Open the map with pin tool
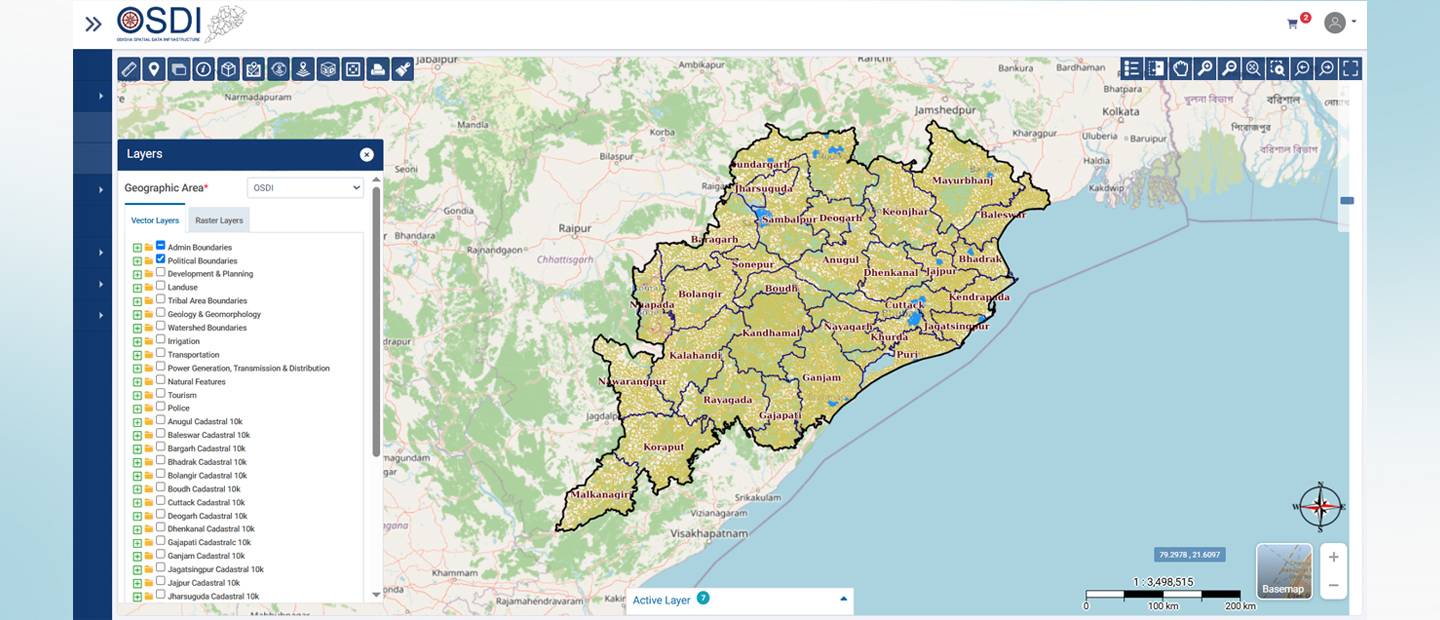1440x620 pixels. (253, 69)
